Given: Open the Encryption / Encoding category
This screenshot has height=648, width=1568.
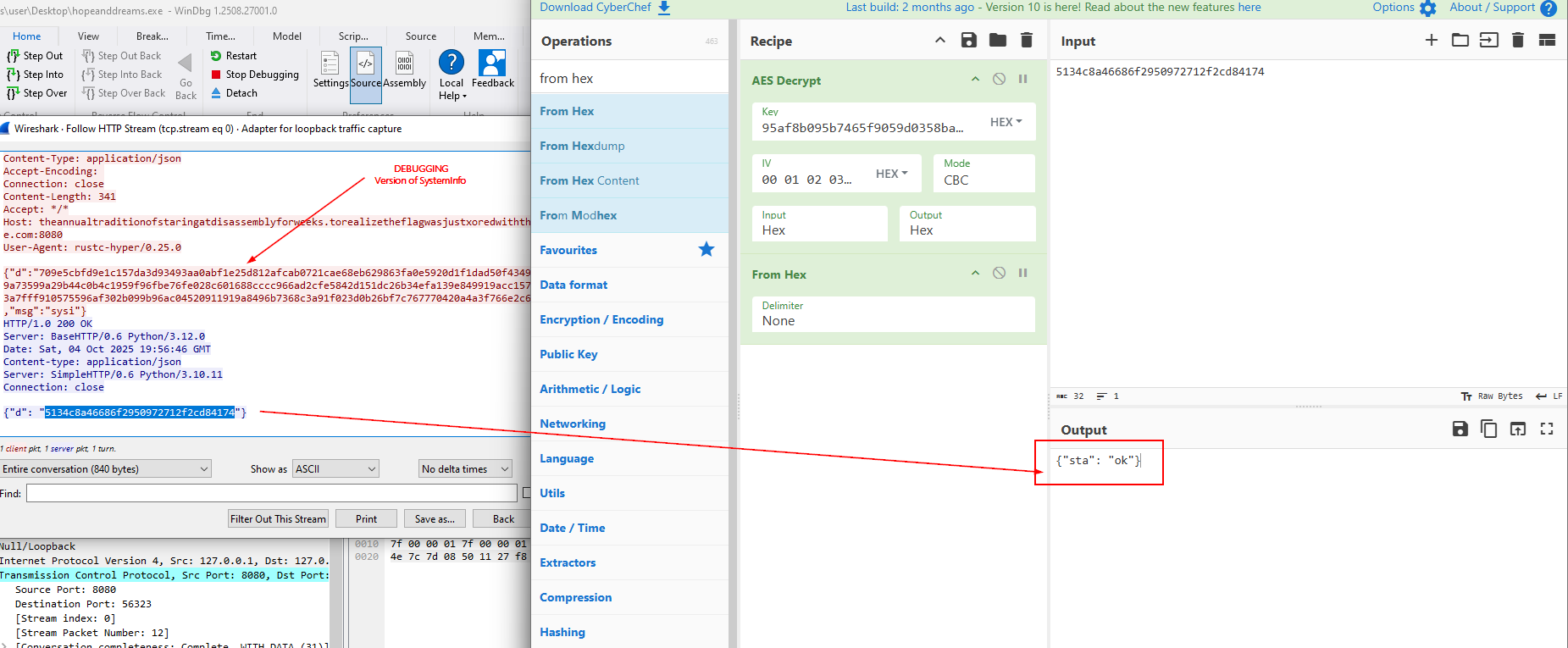Looking at the screenshot, I should pyautogui.click(x=601, y=319).
